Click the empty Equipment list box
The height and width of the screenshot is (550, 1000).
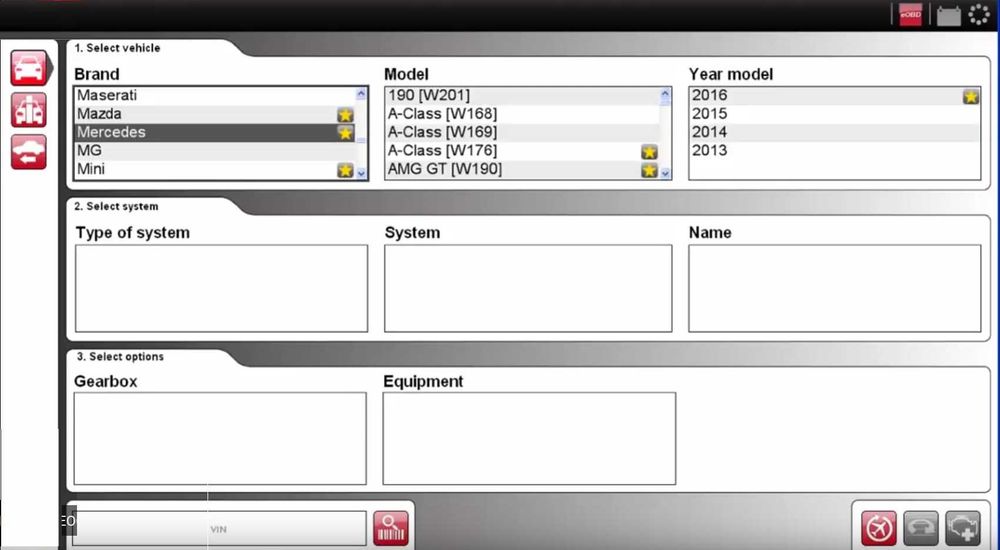tap(529, 439)
